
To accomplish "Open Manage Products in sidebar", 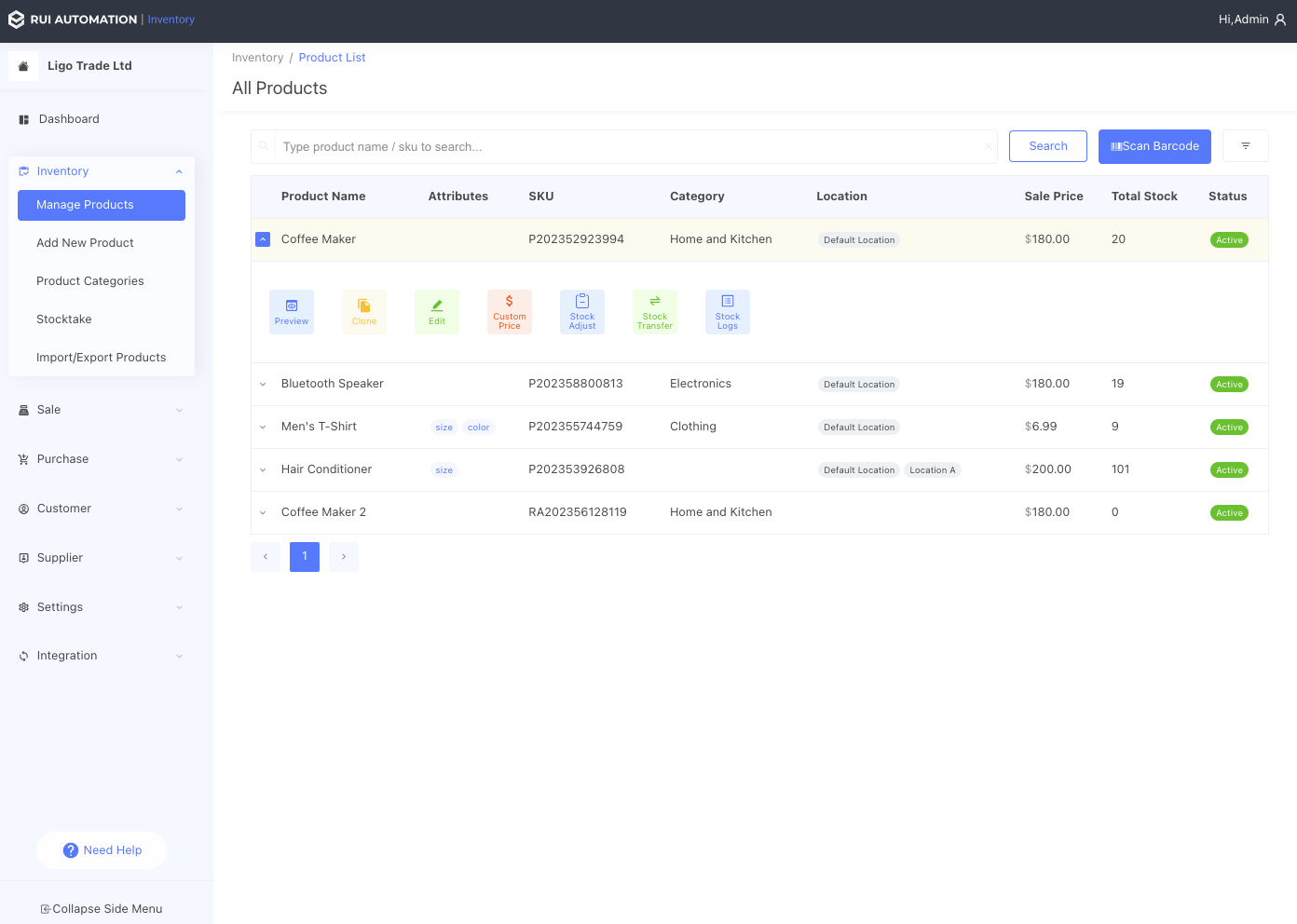I will [101, 205].
